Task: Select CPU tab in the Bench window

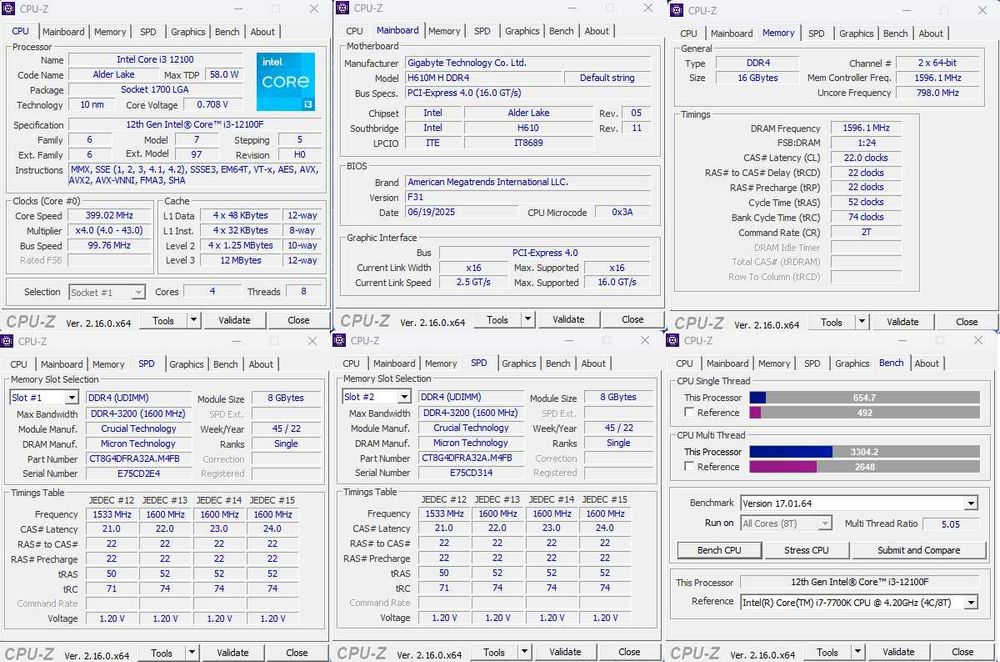Action: pos(684,364)
